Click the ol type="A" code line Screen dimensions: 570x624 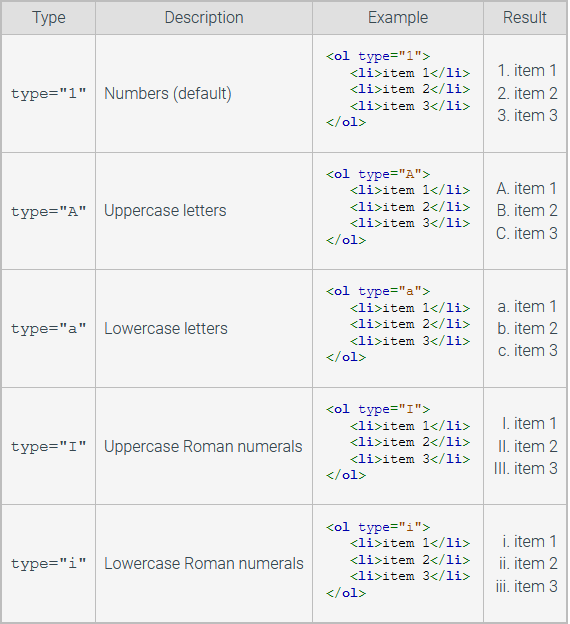378,174
